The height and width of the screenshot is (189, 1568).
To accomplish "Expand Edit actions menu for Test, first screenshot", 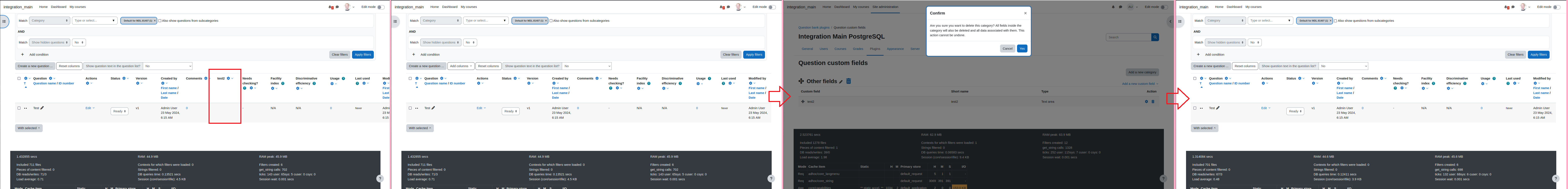I will 90,108.
